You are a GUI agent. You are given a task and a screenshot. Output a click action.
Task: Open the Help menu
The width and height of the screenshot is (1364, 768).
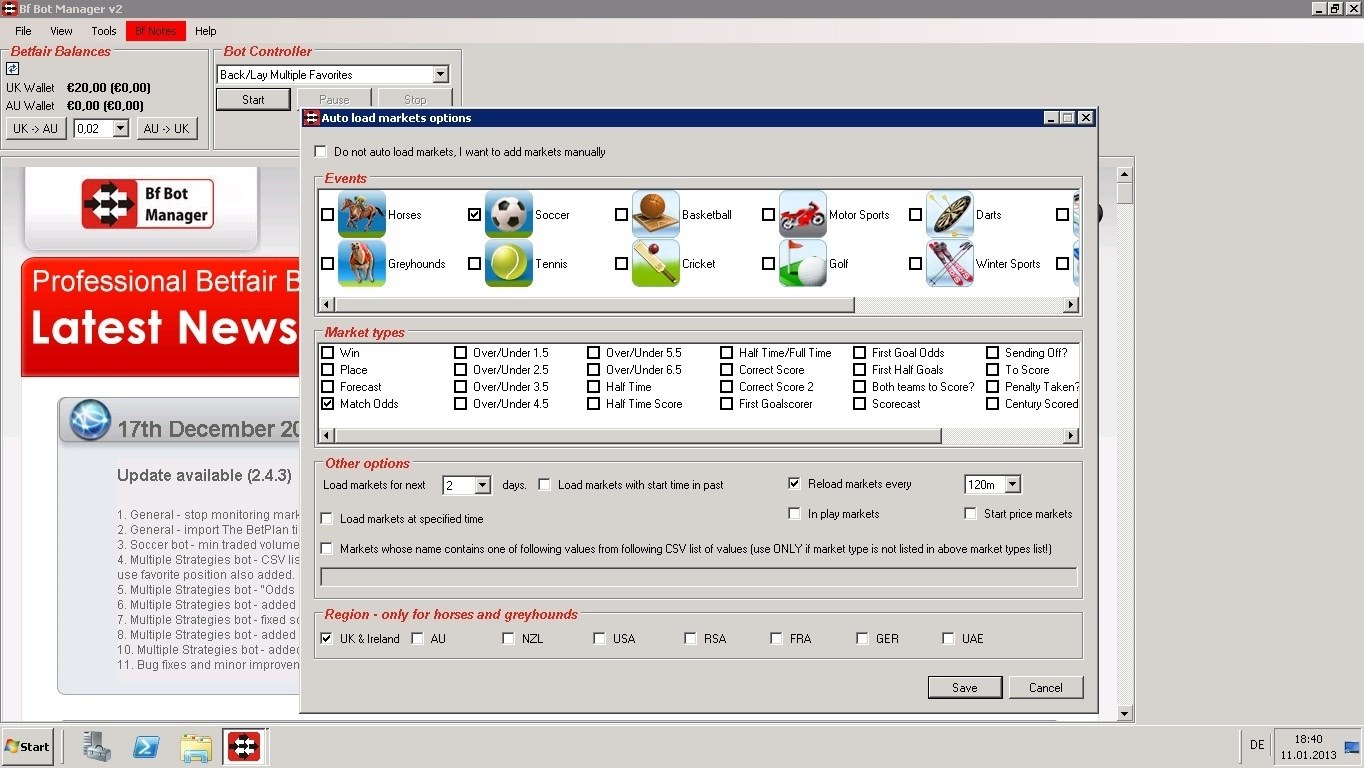click(206, 31)
